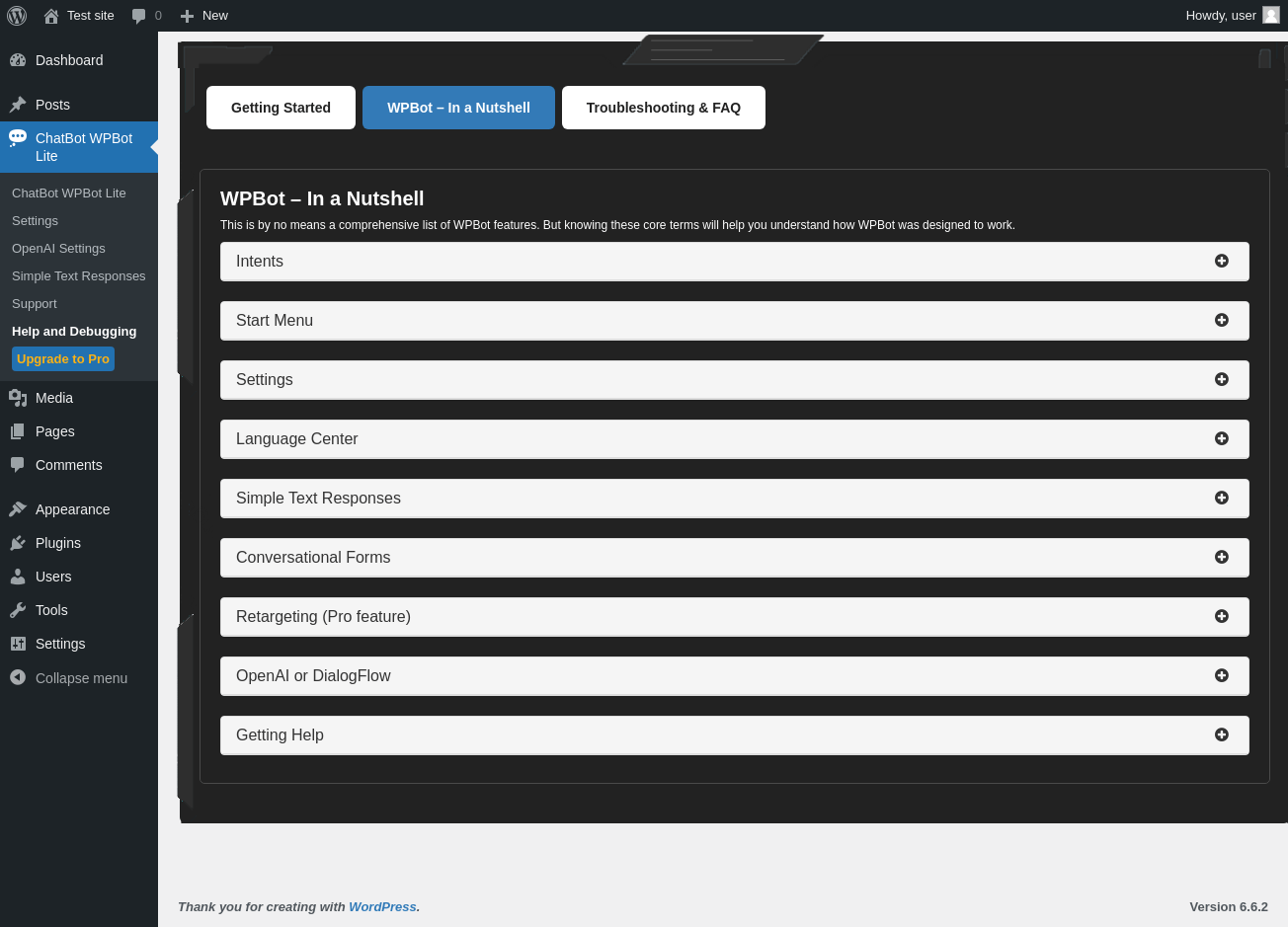
Task: Select the WPBot – In a Nutshell tab
Action: click(x=458, y=108)
